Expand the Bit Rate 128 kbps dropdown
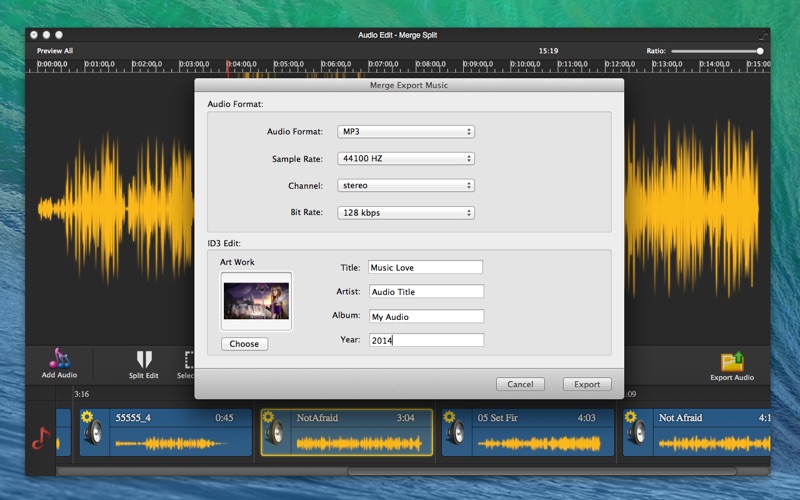Viewport: 800px width, 500px height. pos(405,212)
